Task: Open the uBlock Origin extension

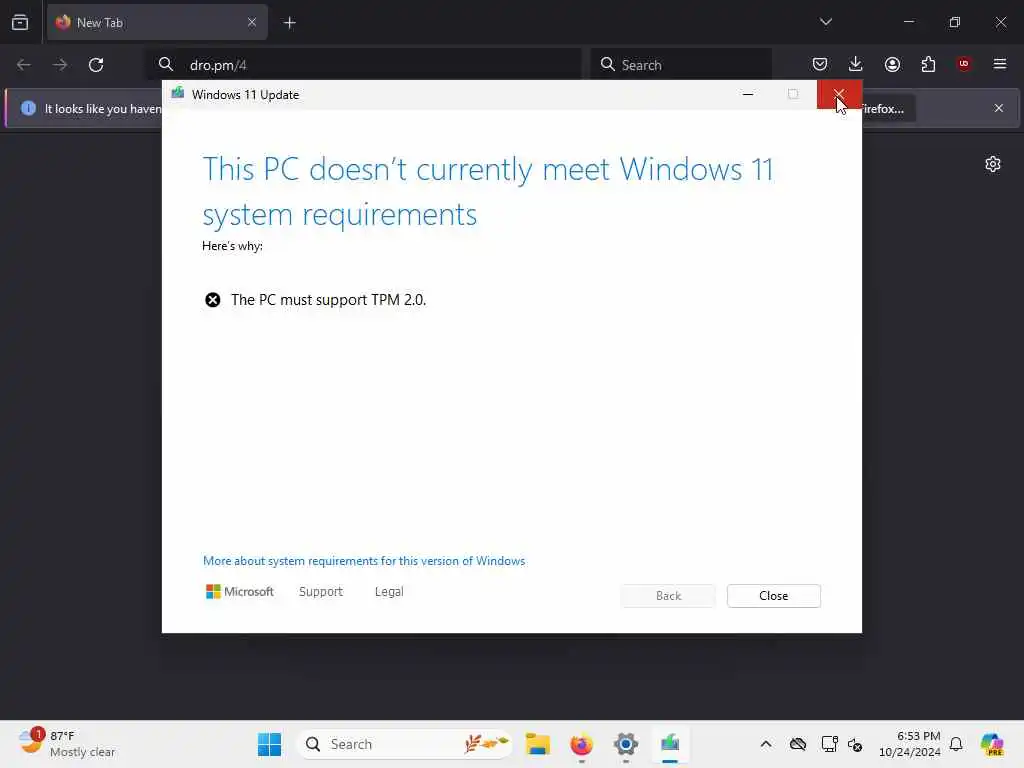Action: click(964, 64)
